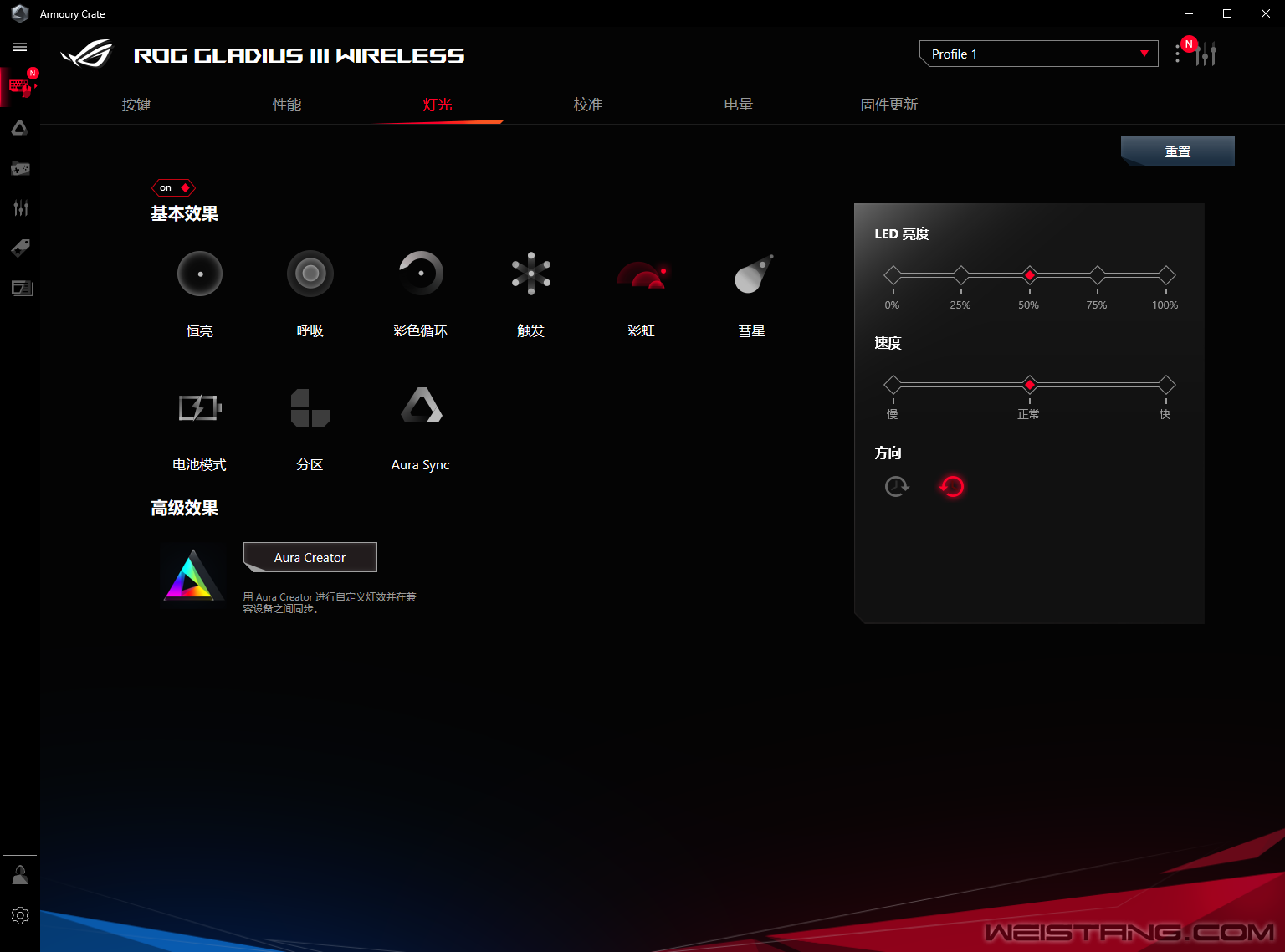Set speed slider to 快 fast

click(x=1166, y=385)
